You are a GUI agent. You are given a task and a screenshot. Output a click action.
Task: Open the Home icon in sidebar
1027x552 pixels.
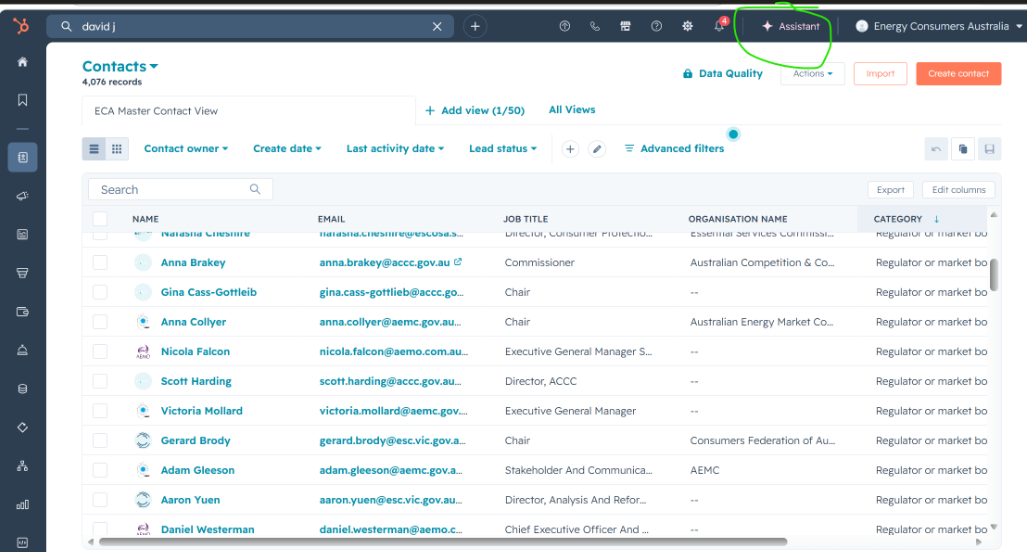(22, 62)
